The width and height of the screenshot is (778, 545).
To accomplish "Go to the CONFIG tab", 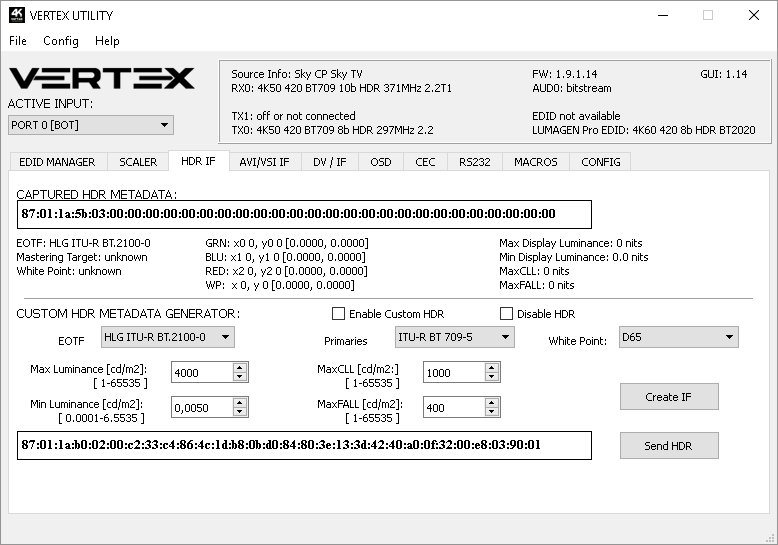I will point(600,162).
